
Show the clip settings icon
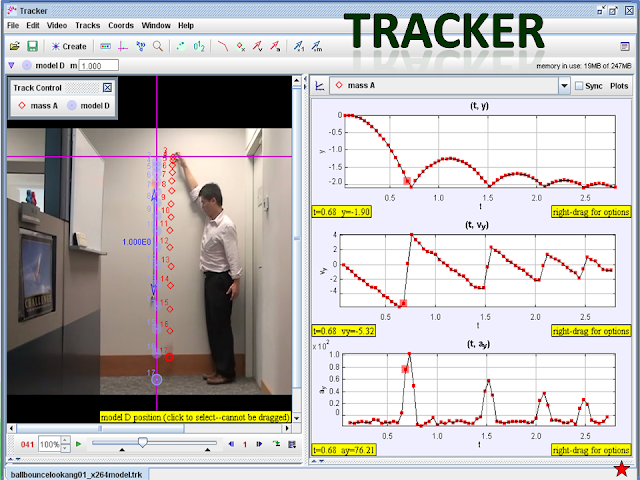click(105, 47)
